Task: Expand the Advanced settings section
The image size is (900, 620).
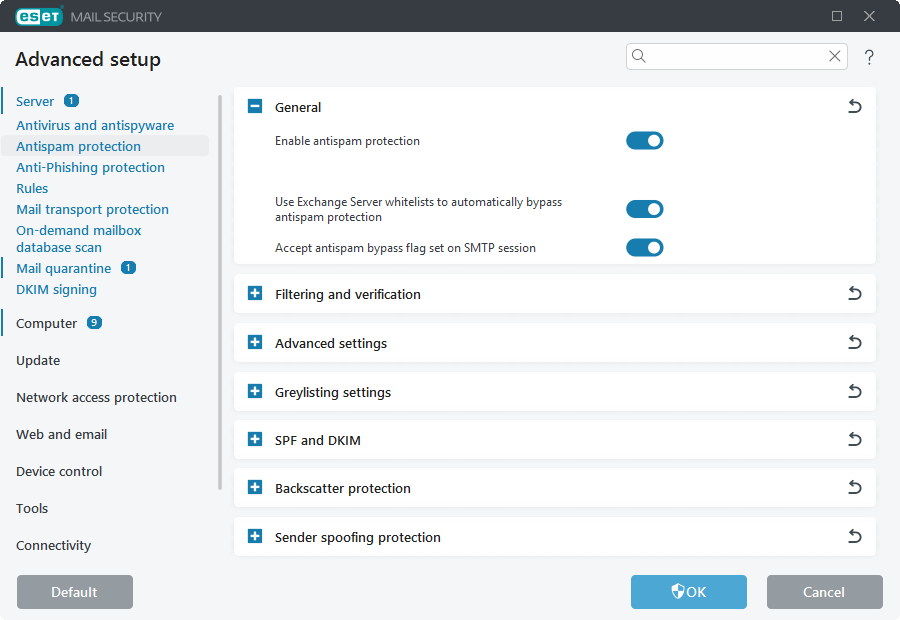Action: click(x=254, y=342)
